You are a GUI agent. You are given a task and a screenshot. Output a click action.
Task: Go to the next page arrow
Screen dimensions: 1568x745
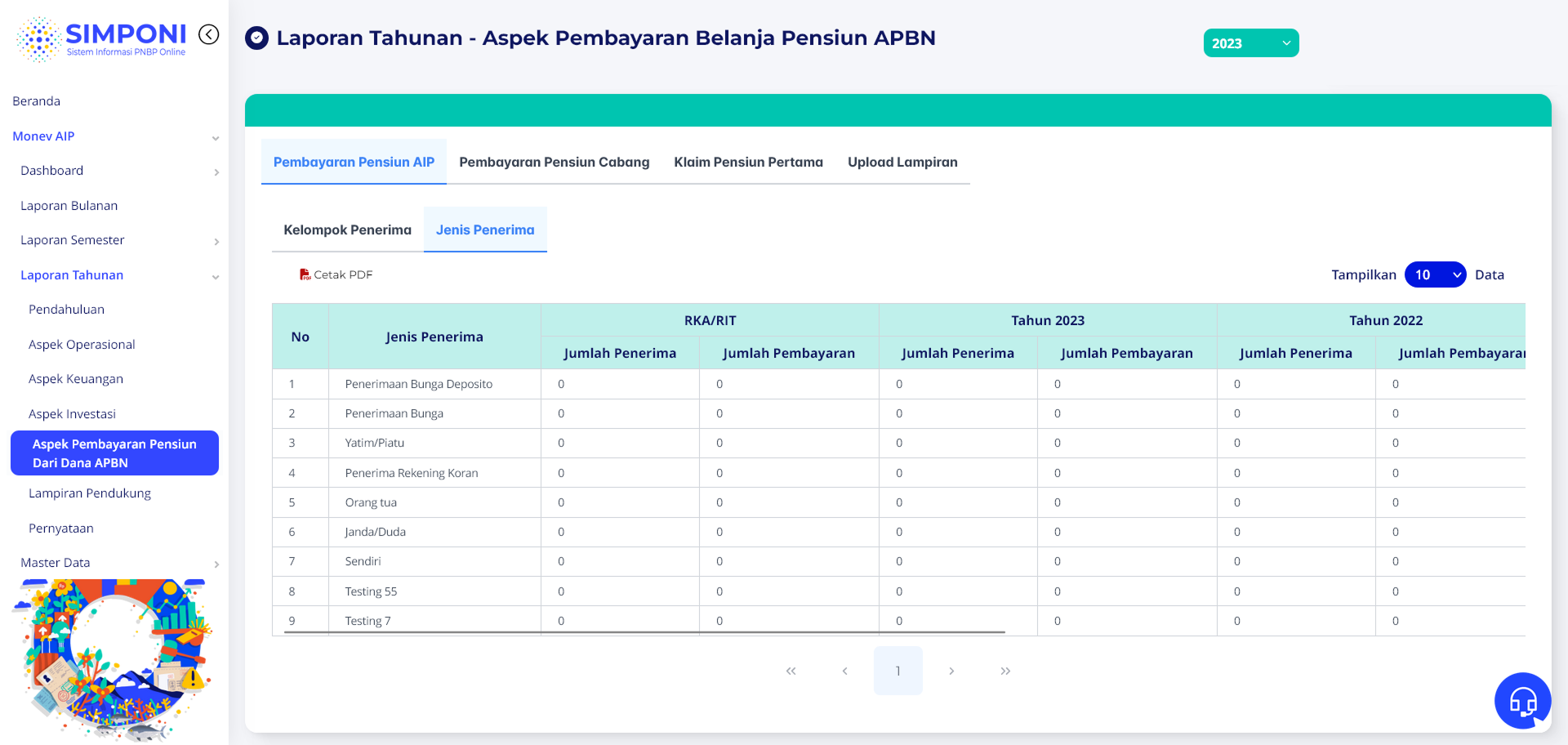point(951,671)
